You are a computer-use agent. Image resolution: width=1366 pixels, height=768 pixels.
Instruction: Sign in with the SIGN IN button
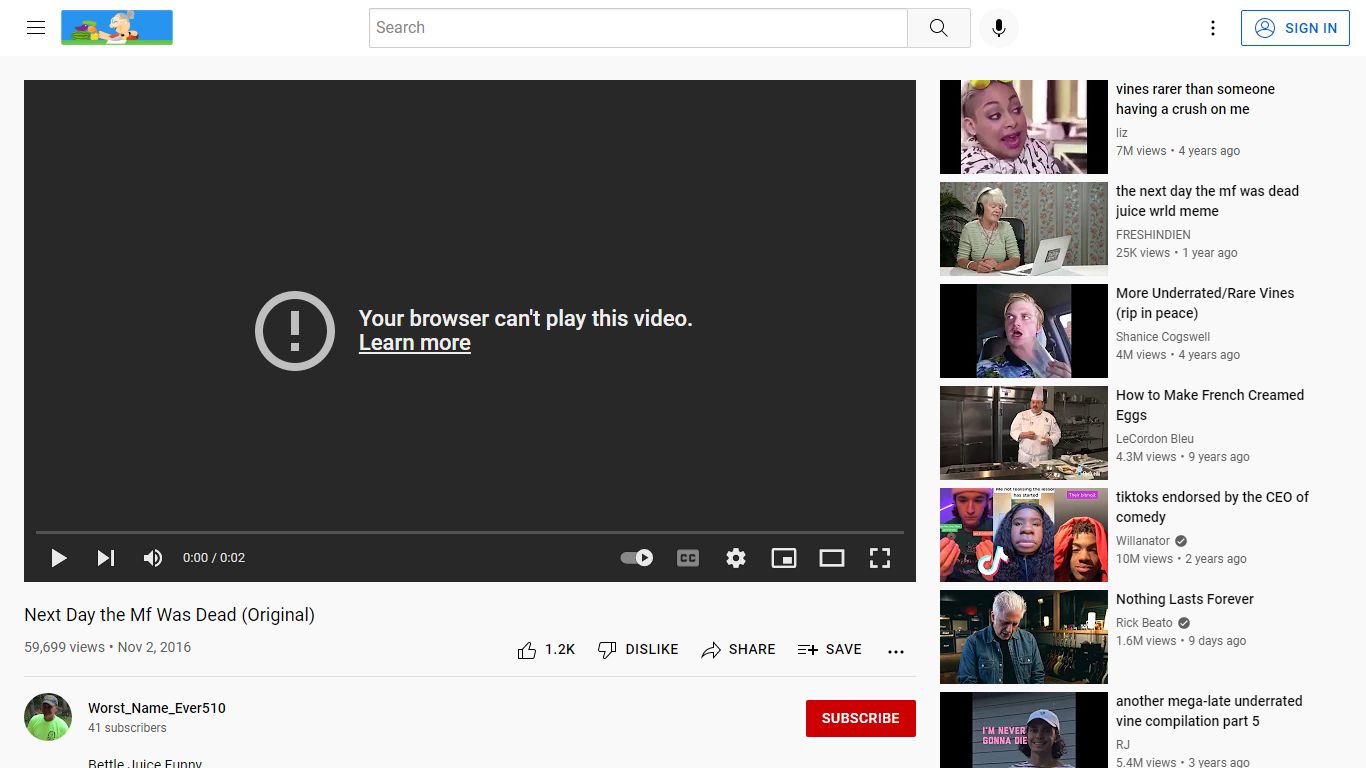[1295, 28]
